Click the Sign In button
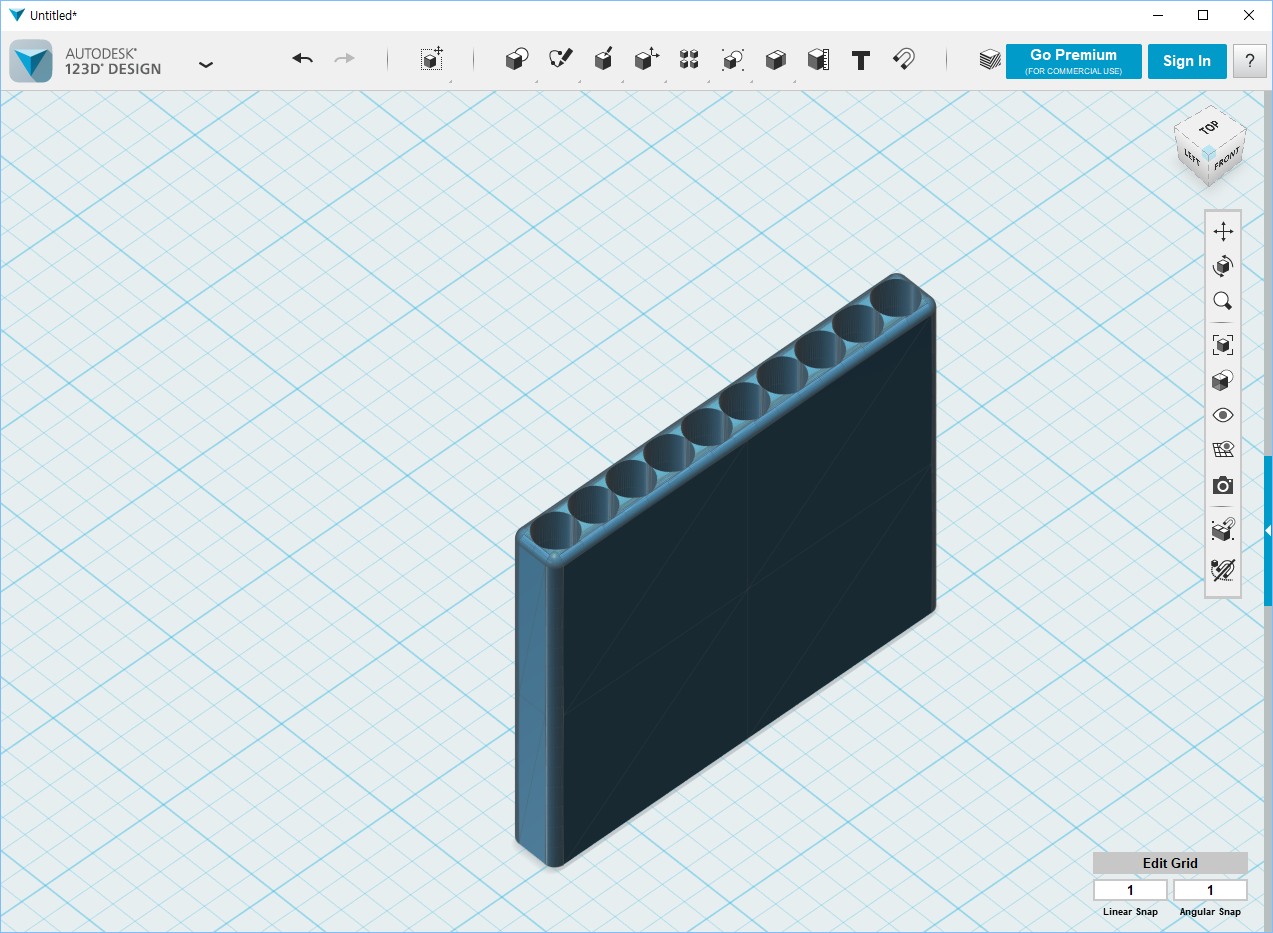Viewport: 1273px width, 933px height. (x=1187, y=61)
